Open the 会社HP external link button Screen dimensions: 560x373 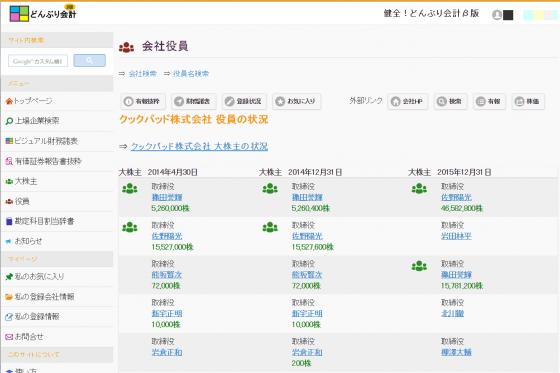(x=408, y=101)
